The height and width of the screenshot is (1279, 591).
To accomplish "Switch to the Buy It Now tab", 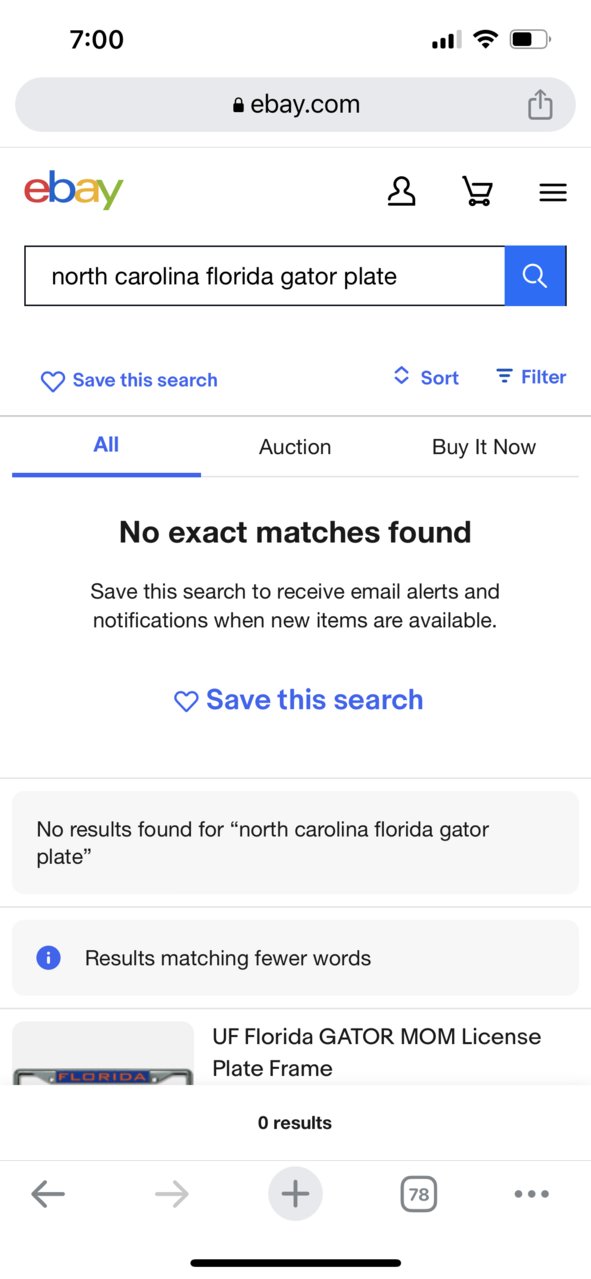I will coord(484,447).
